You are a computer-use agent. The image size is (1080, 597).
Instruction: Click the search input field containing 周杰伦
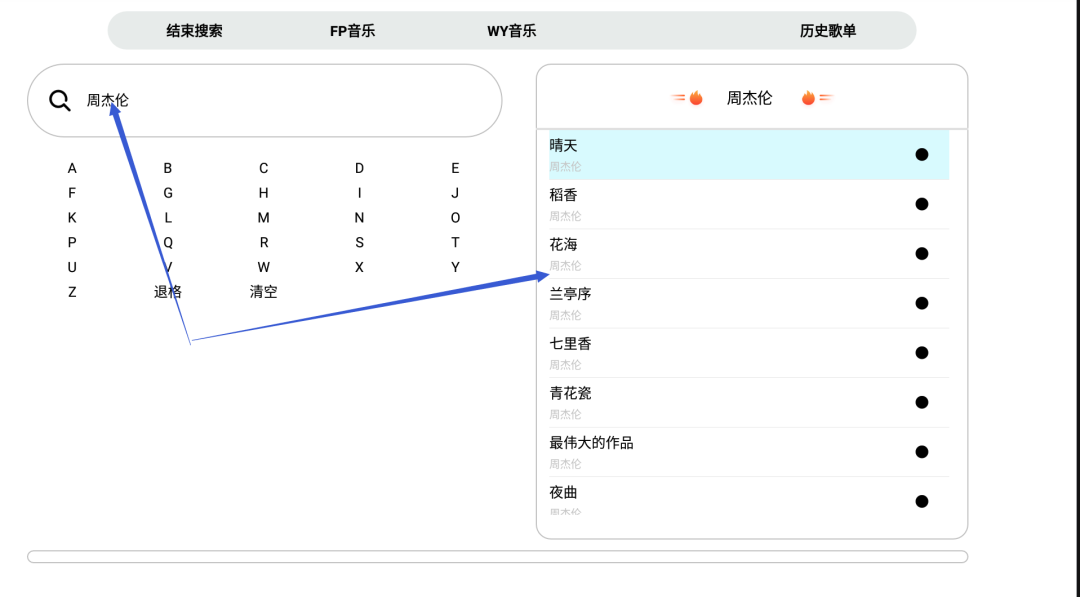tap(264, 101)
